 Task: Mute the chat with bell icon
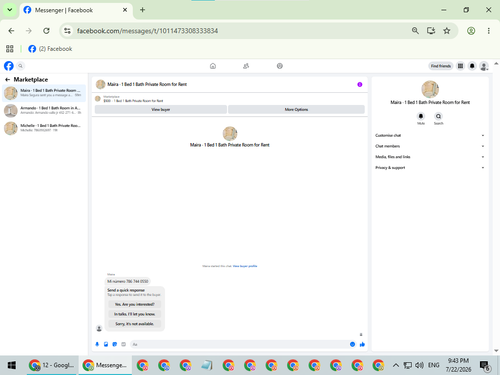click(x=421, y=116)
